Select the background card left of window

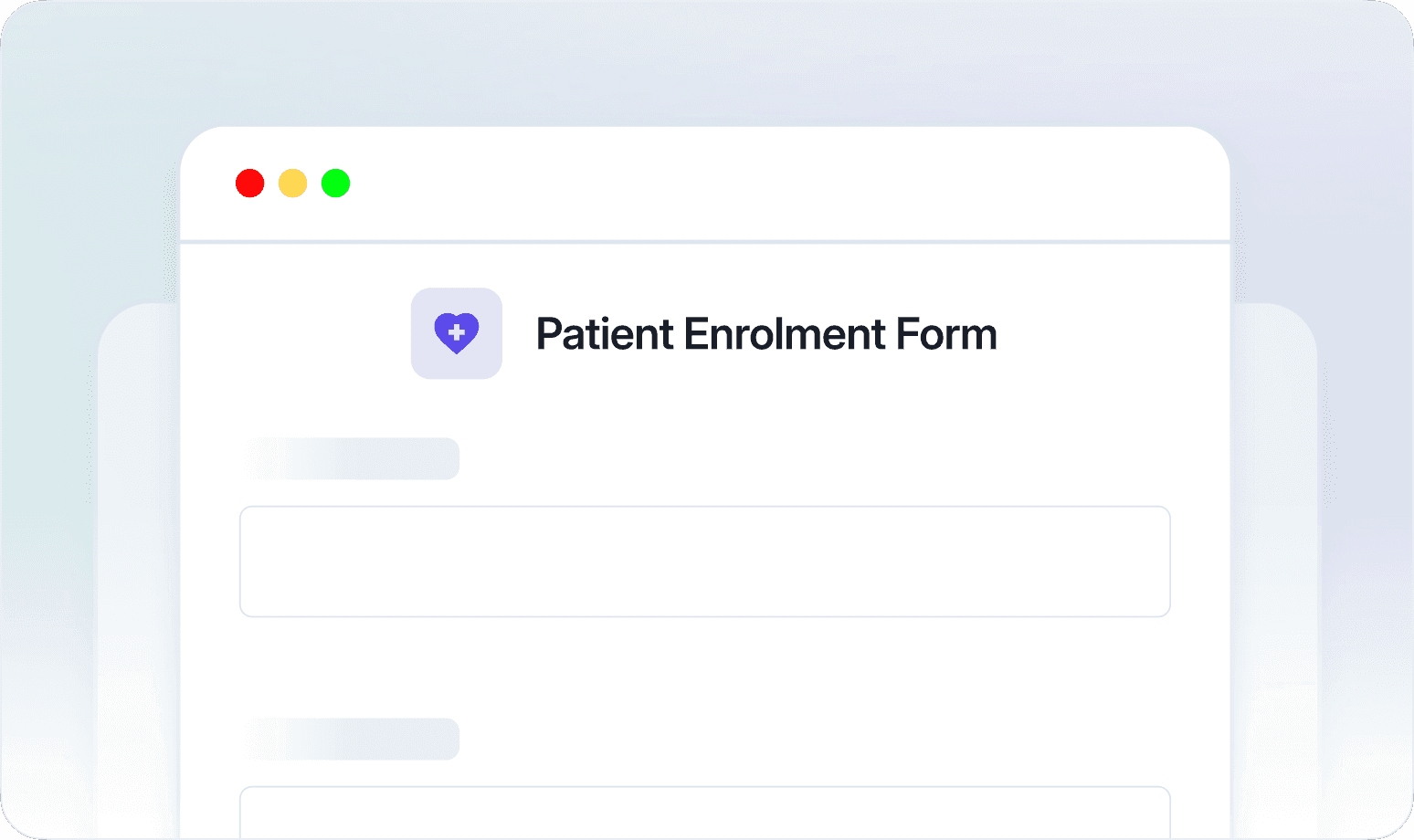139,566
